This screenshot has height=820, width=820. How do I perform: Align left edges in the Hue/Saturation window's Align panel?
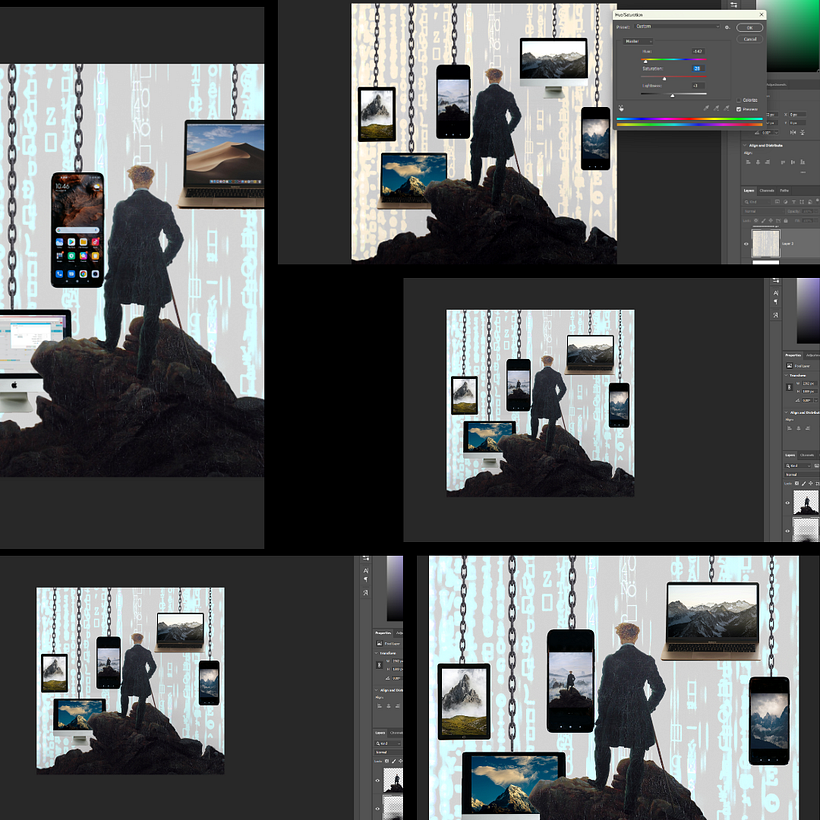pos(748,162)
